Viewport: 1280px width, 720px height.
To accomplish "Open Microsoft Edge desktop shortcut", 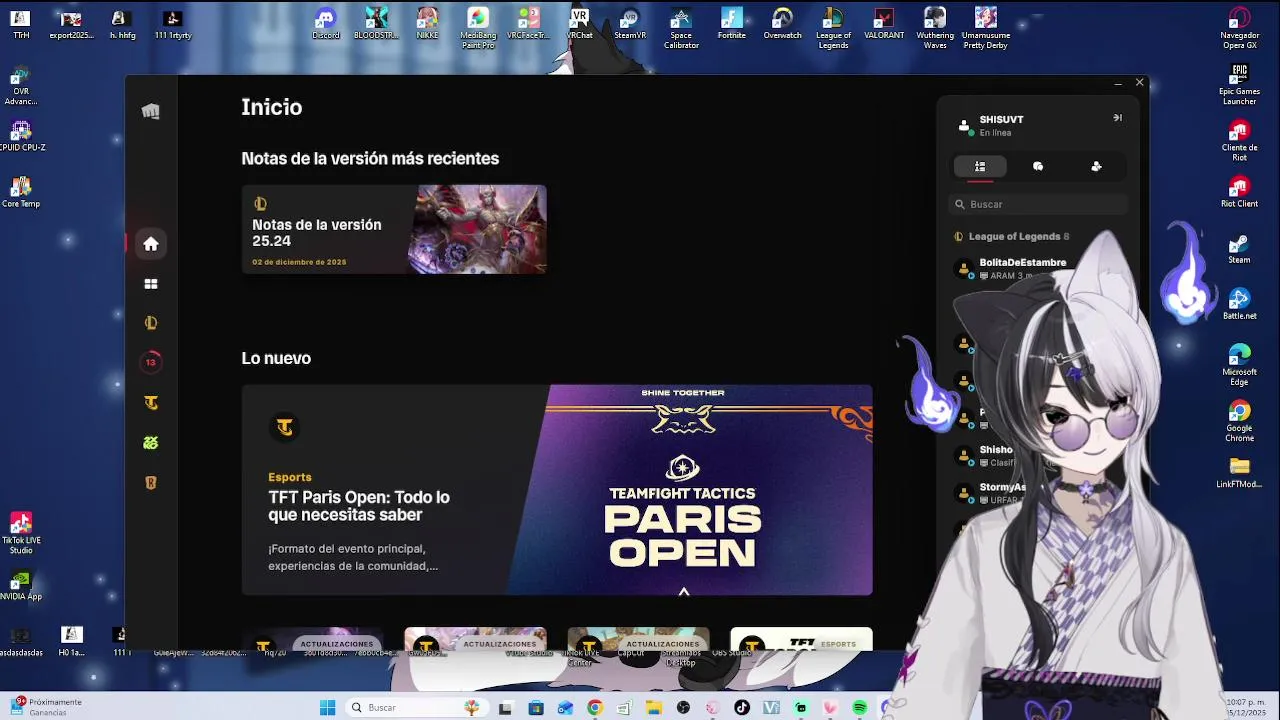I will point(1239,365).
